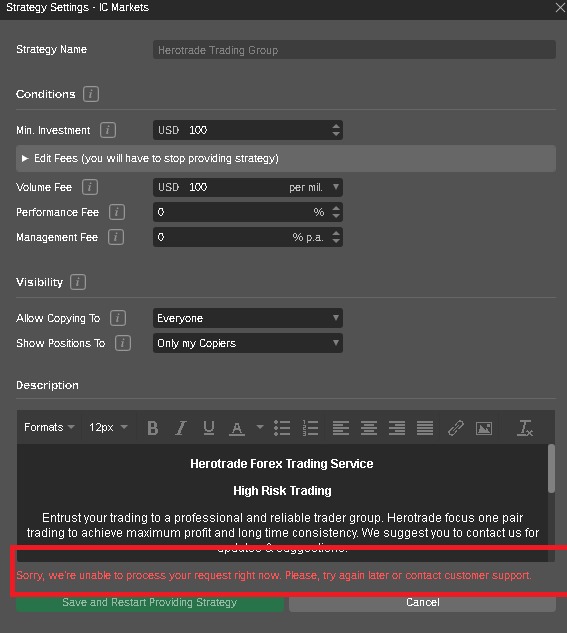Insert a bullet list
The image size is (567, 633).
point(282,428)
